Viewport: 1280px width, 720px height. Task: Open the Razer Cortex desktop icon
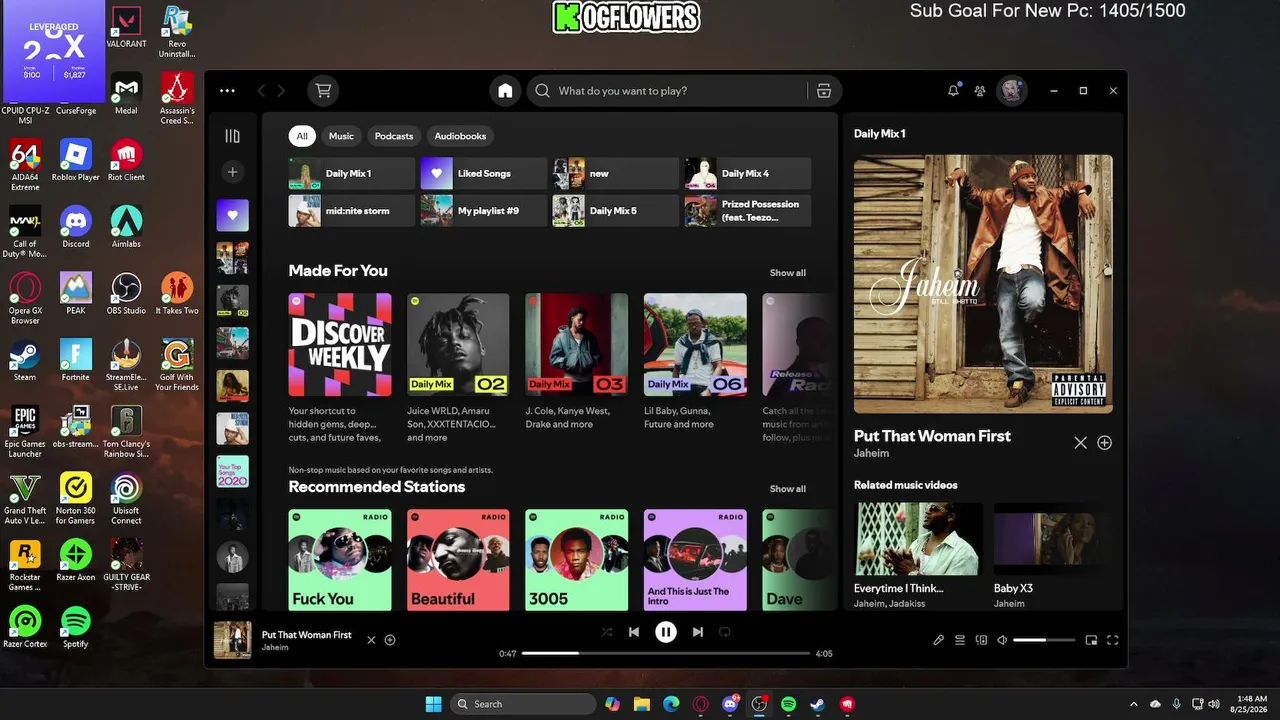coord(25,627)
